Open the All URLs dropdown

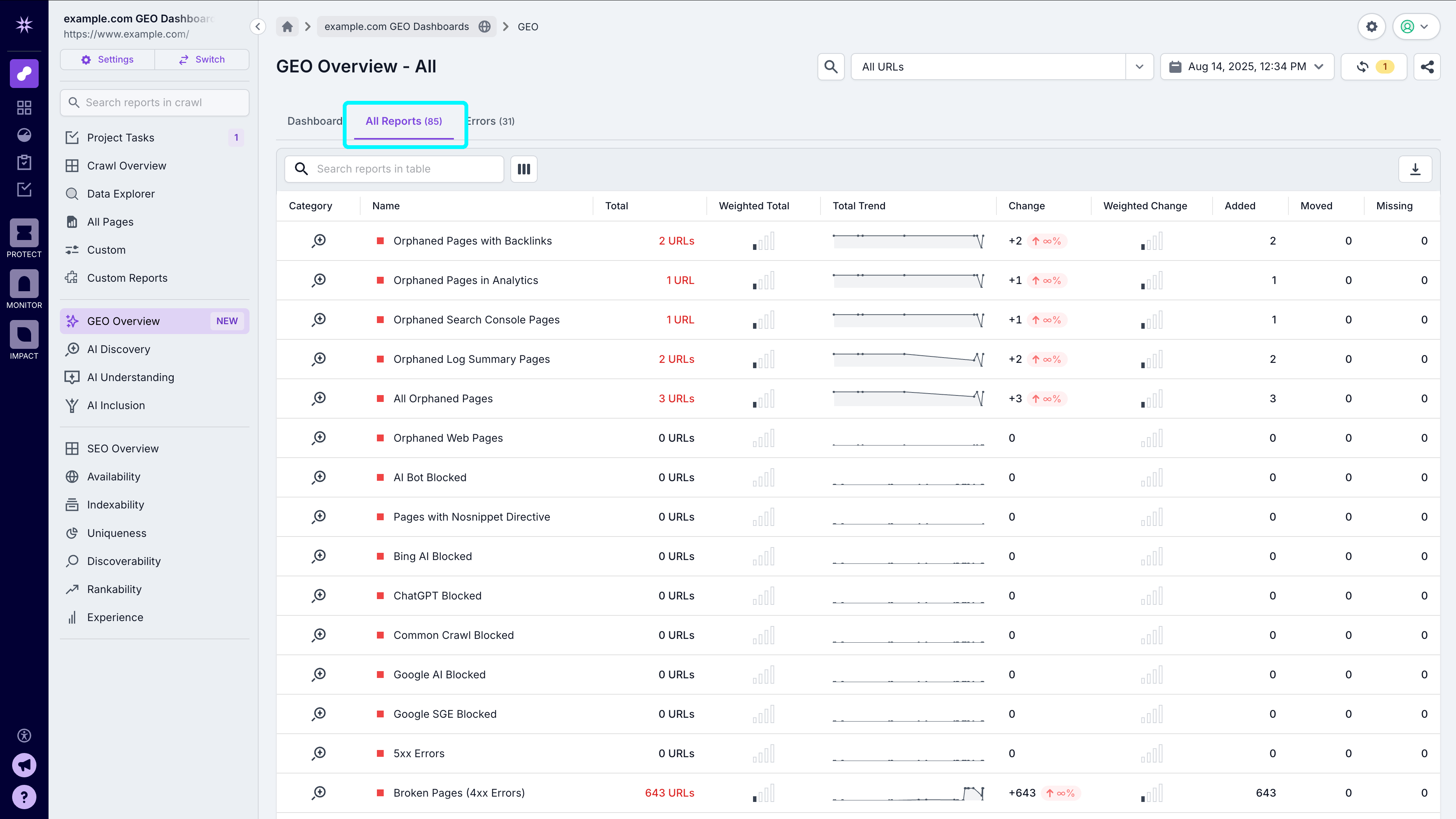[1139, 66]
